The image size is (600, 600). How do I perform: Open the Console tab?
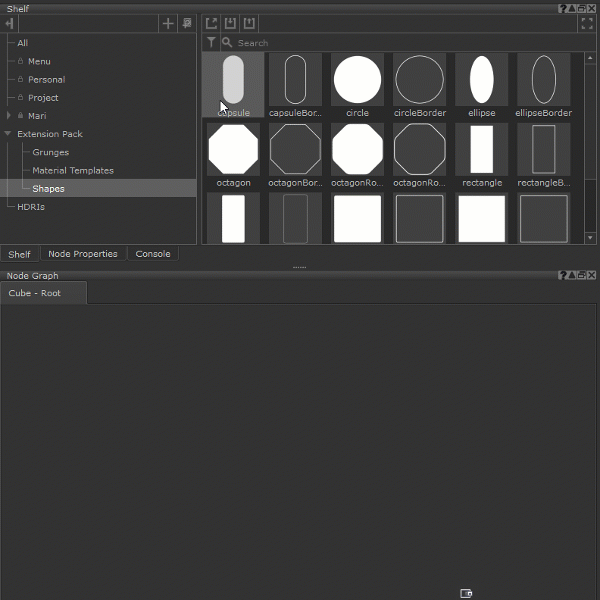tap(153, 254)
